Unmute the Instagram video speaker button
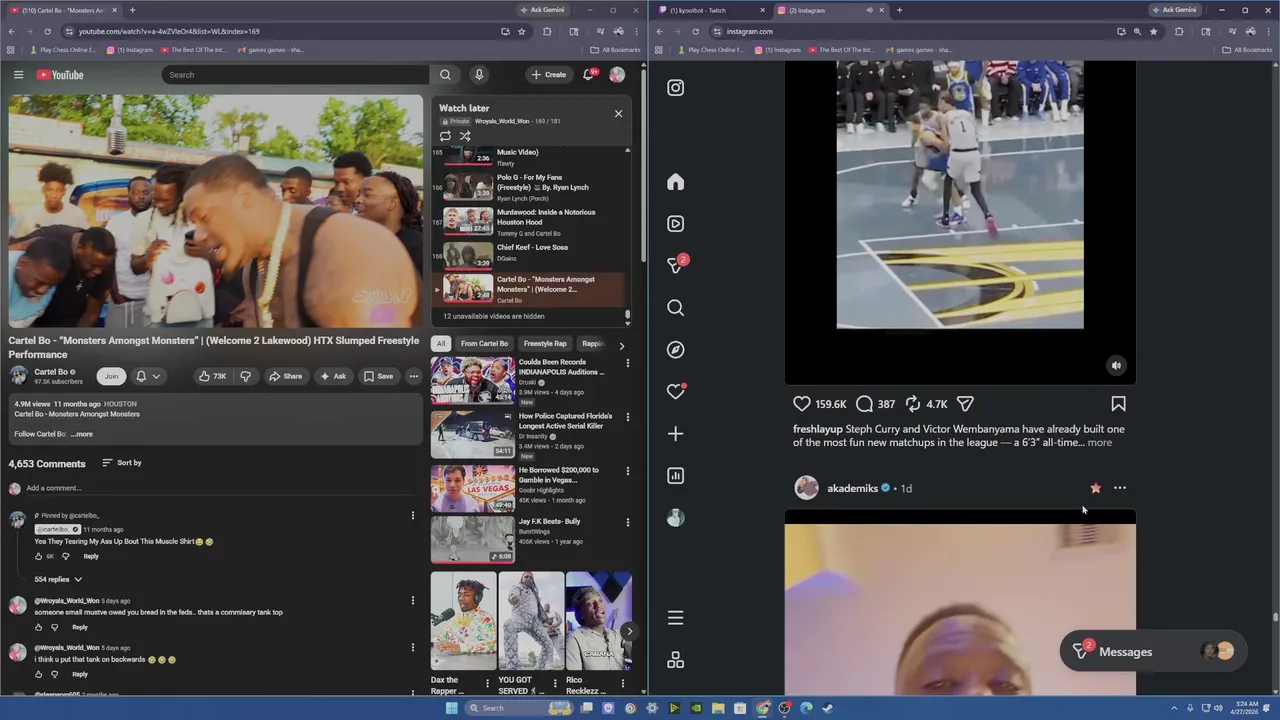Viewport: 1280px width, 720px height. (x=1116, y=366)
